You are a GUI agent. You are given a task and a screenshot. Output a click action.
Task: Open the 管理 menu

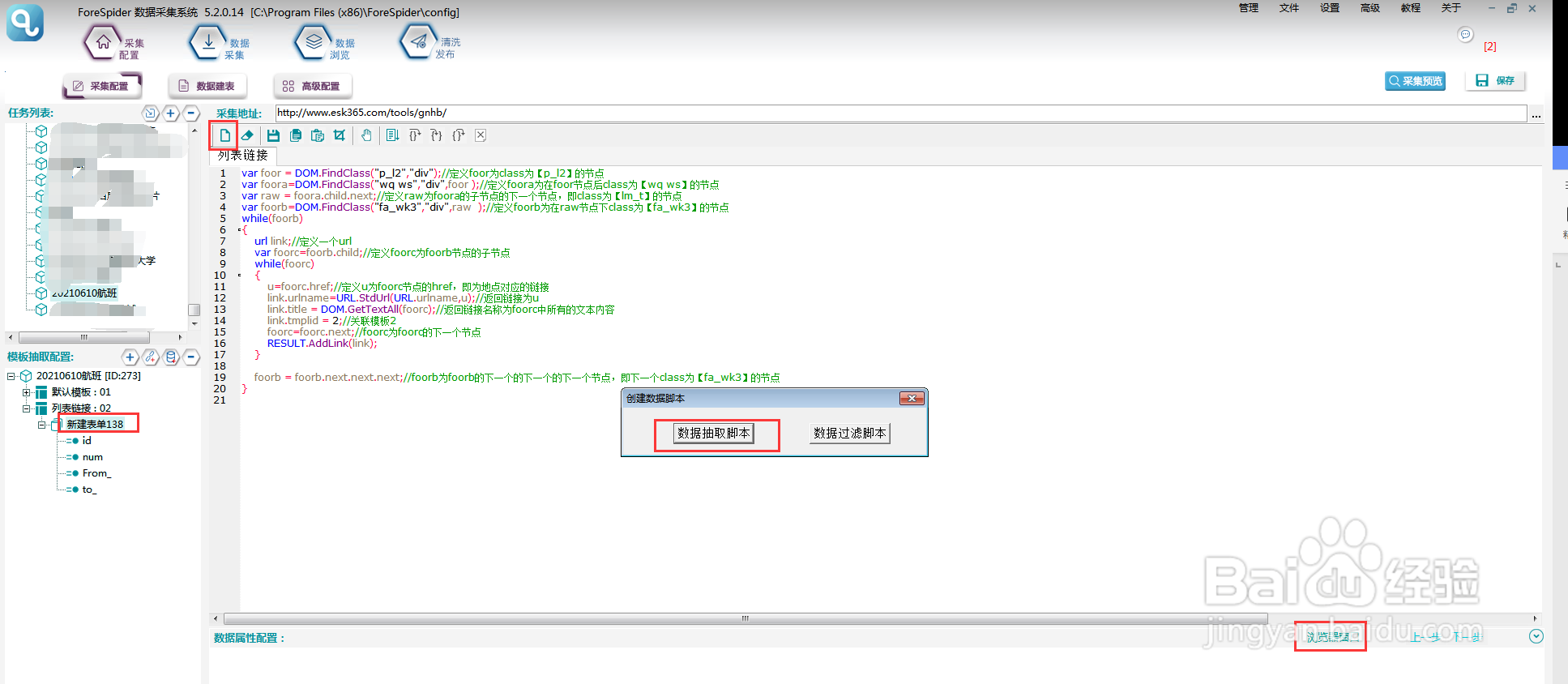[x=1249, y=8]
